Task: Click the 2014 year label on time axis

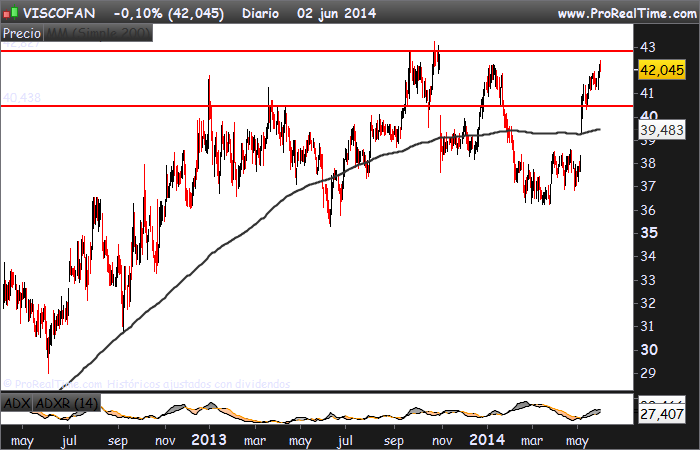Action: pos(487,440)
